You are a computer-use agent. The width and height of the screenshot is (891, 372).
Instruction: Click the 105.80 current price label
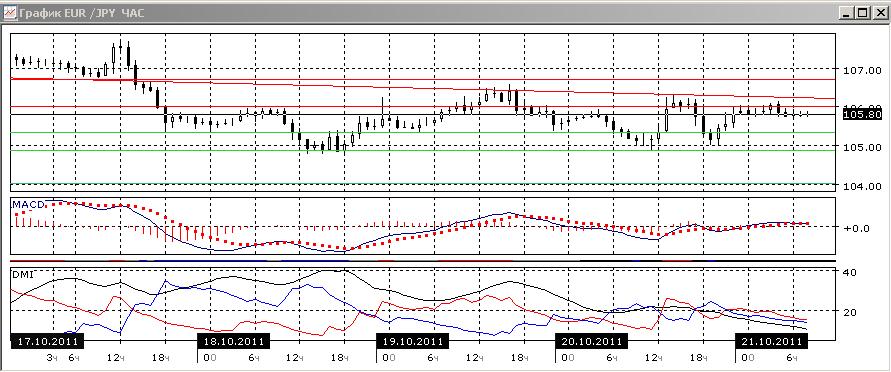click(x=863, y=115)
